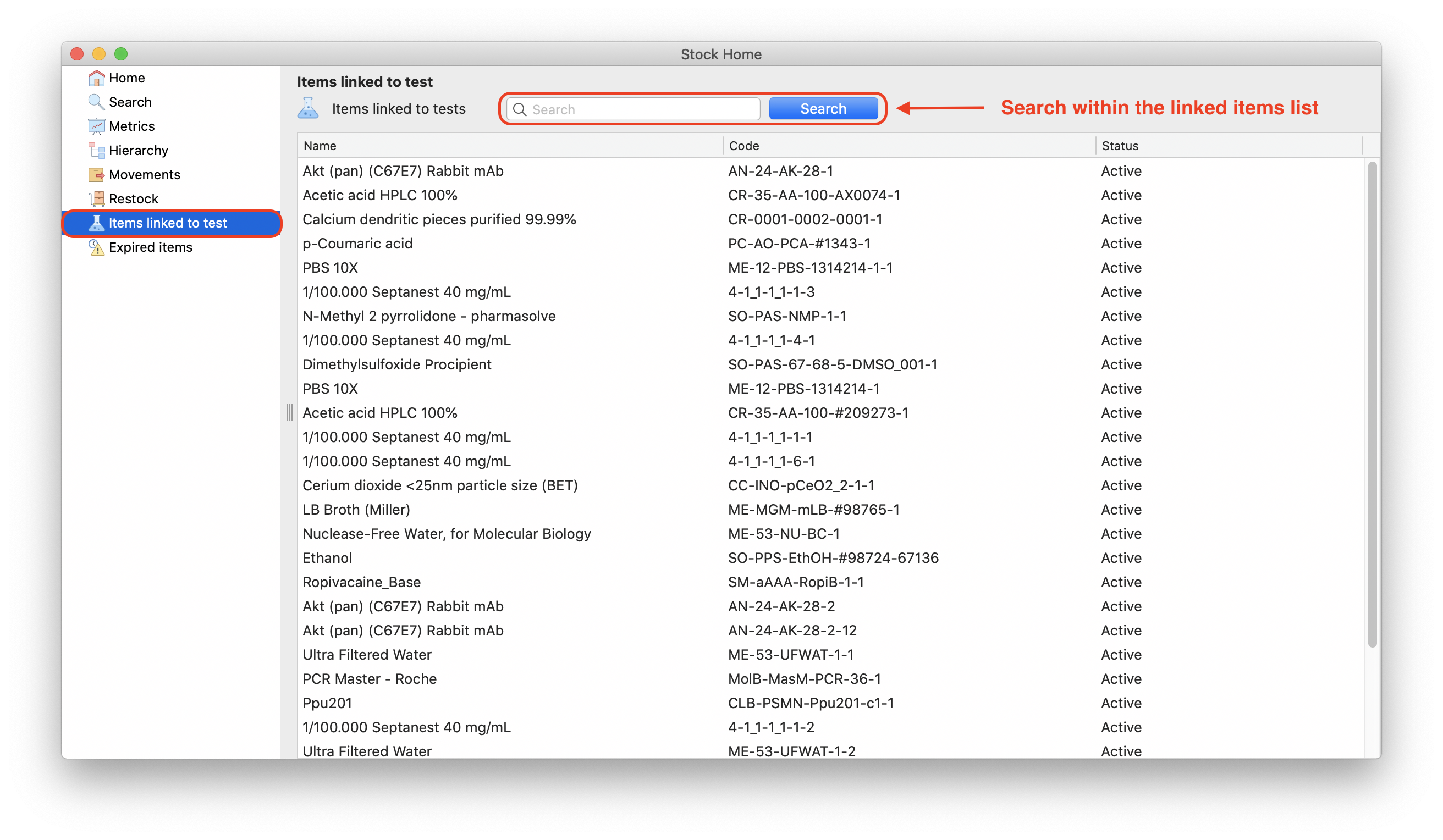Click code CR-35-AA-100-#209273-1
Screen dimensions: 1443x840
pos(818,413)
